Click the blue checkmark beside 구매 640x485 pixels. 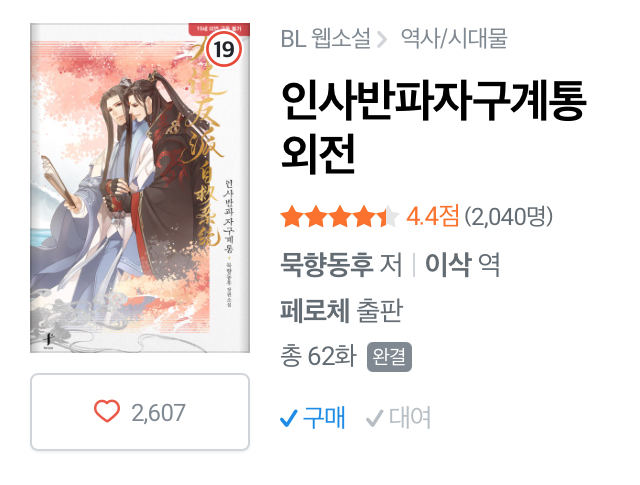pos(289,418)
